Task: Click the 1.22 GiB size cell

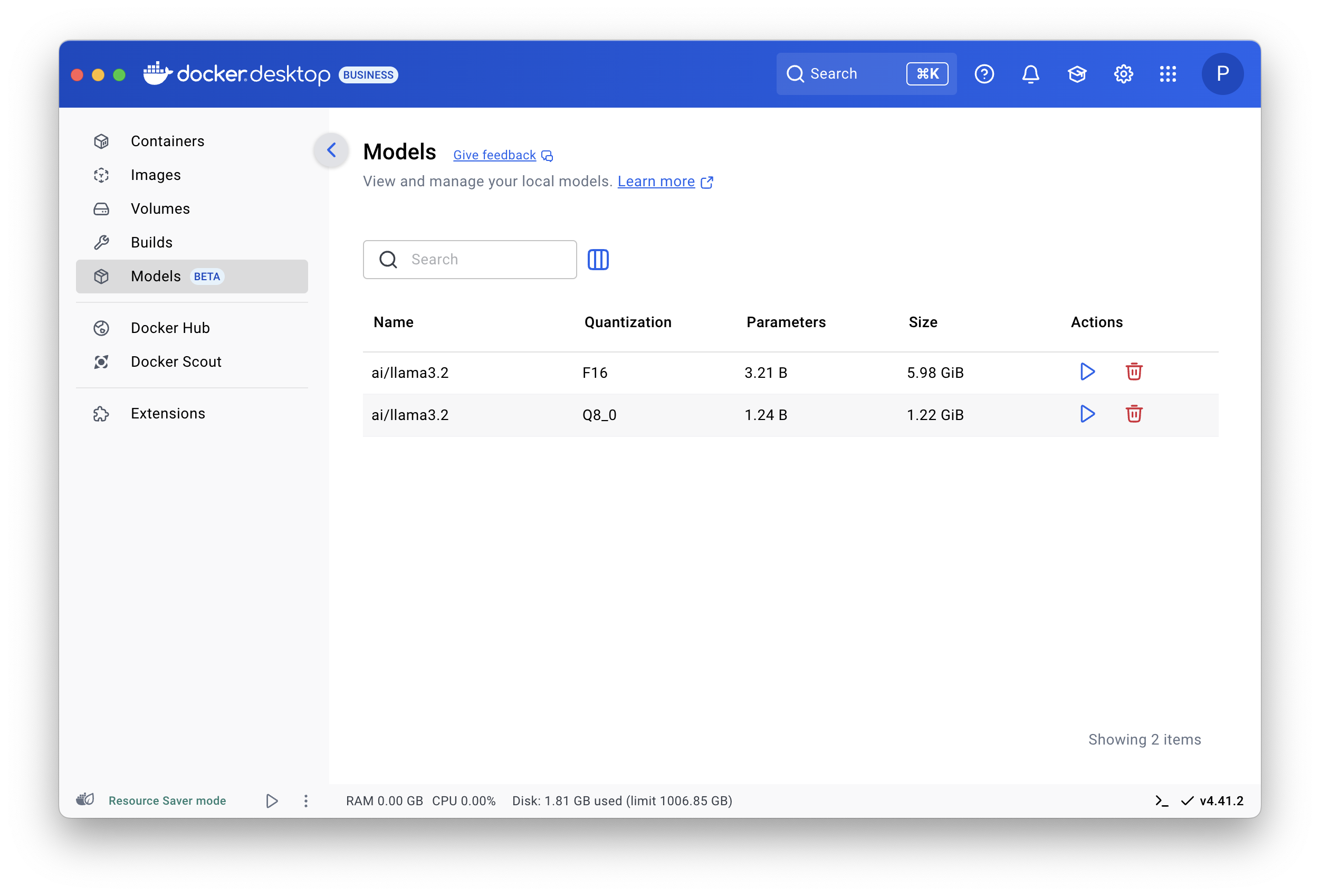Action: pyautogui.click(x=935, y=415)
